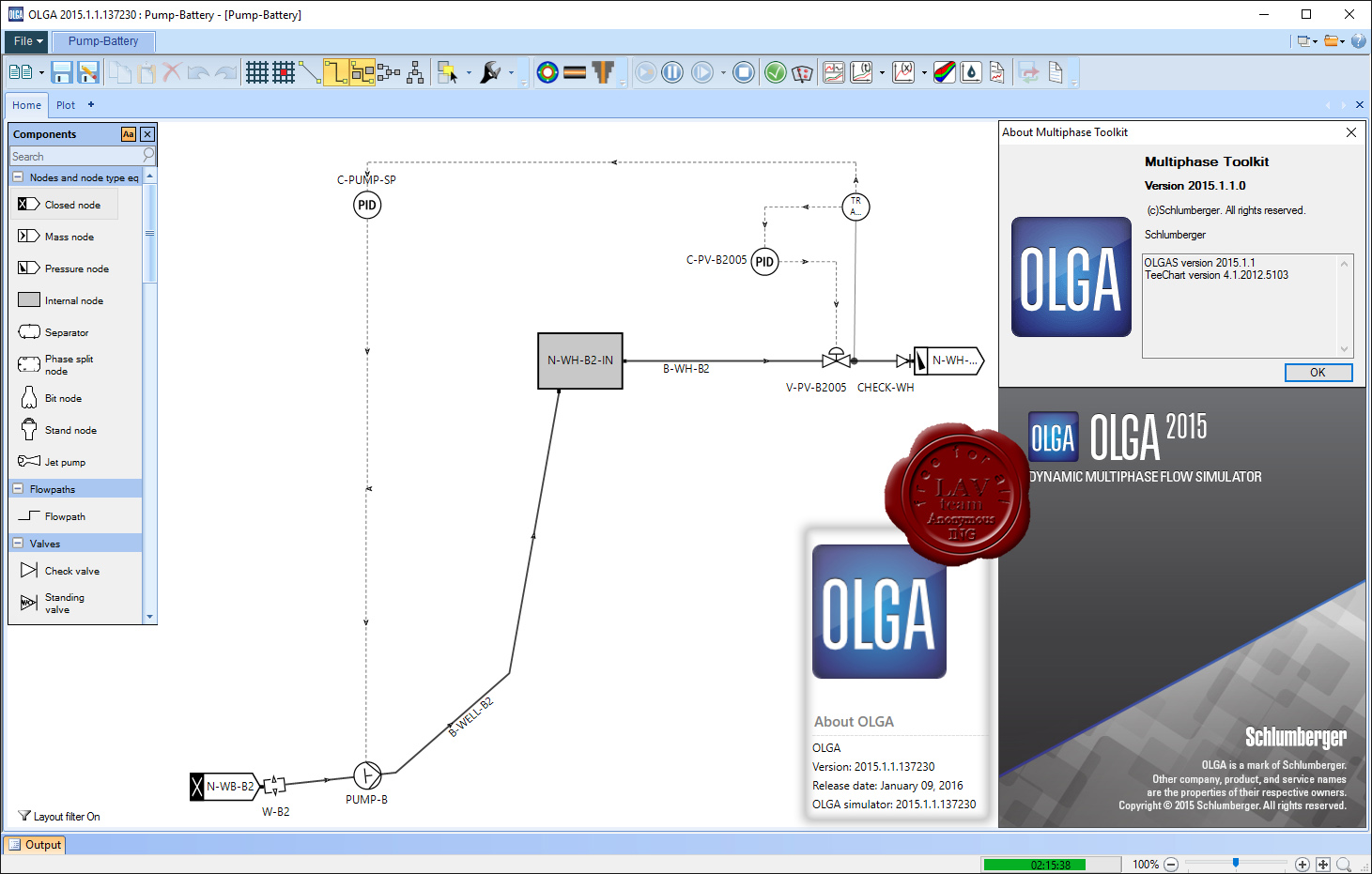This screenshot has width=1372, height=874.
Task: Click the dice parametric study icon
Action: (x=802, y=72)
